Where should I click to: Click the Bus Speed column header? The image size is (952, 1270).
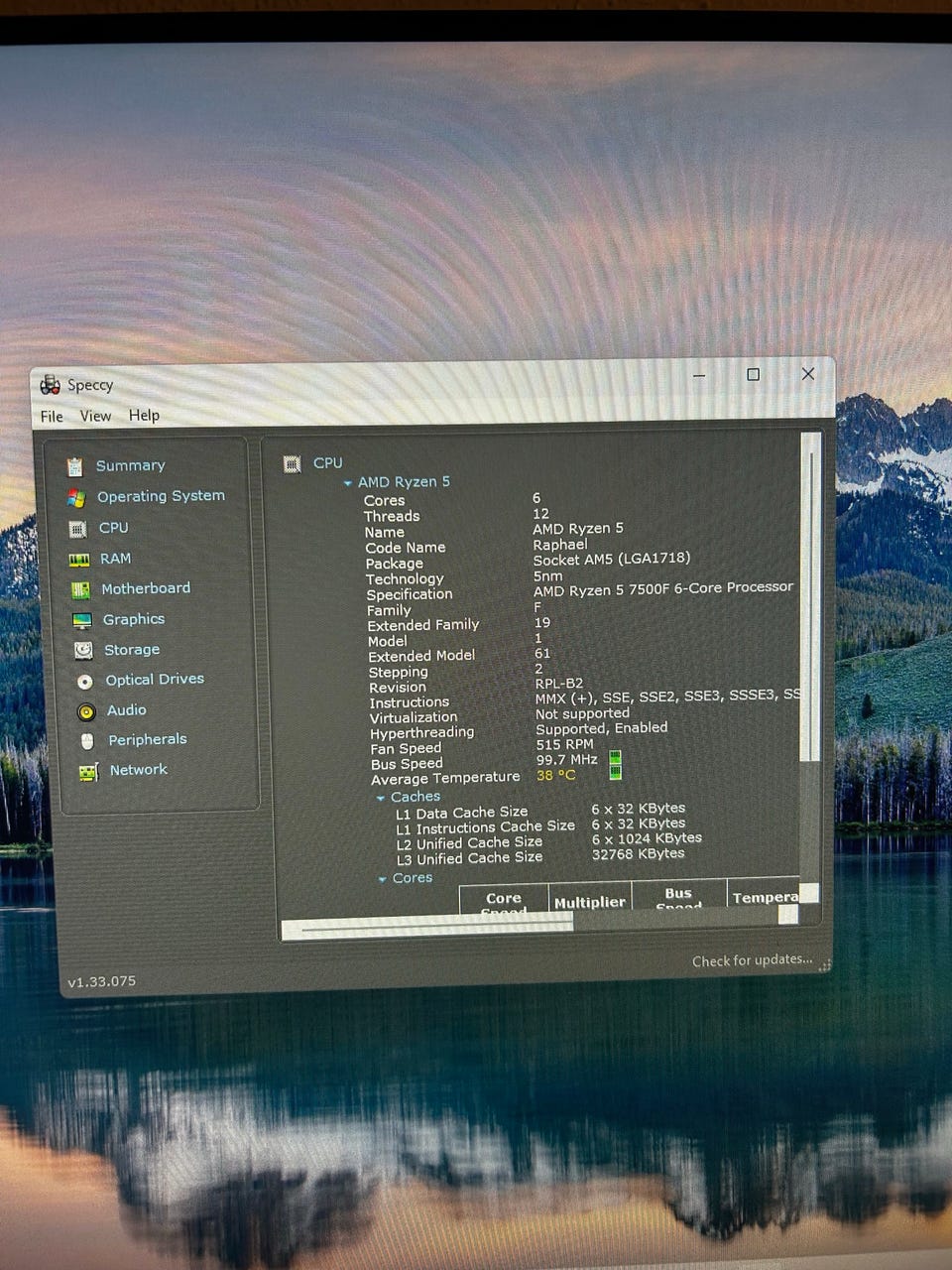679,896
